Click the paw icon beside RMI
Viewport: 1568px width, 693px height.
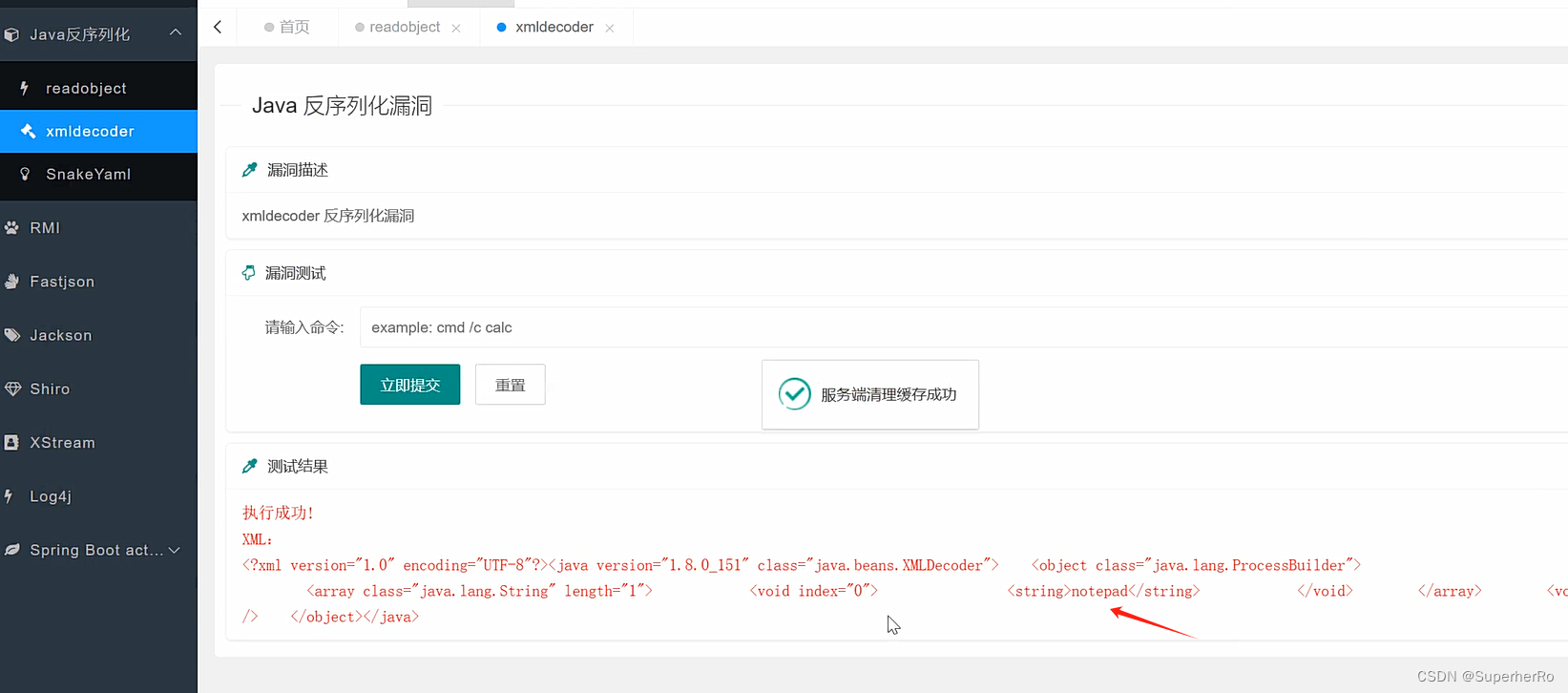point(11,227)
